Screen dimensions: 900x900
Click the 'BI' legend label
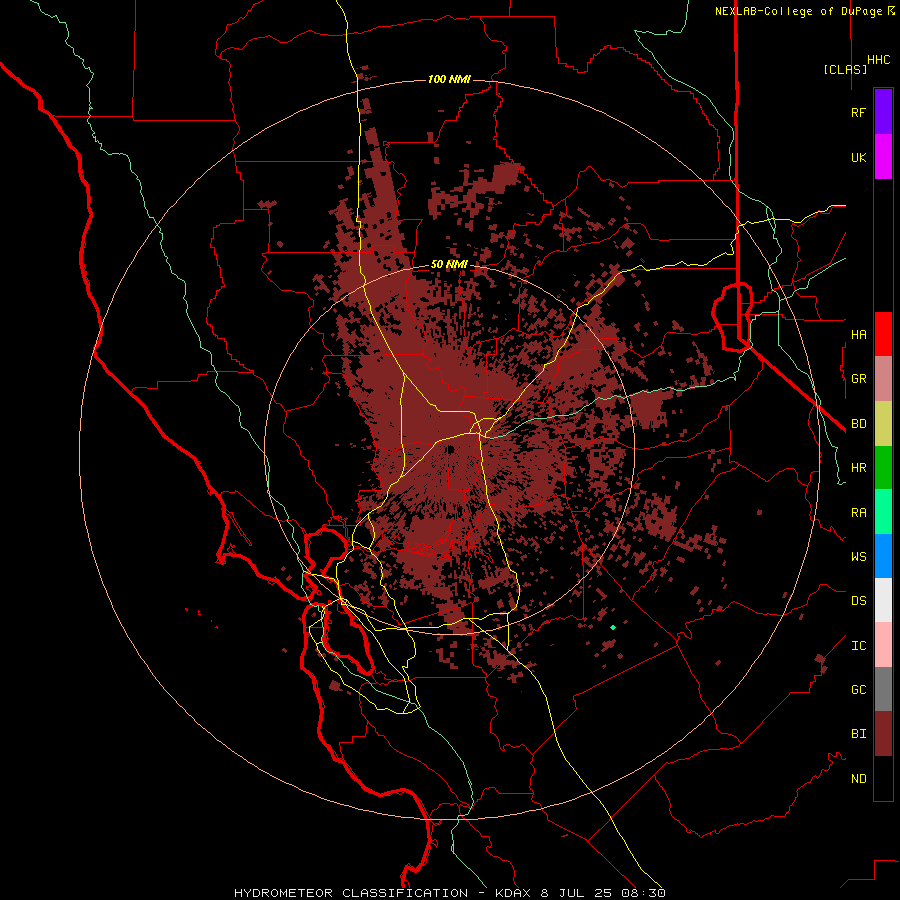coord(858,734)
